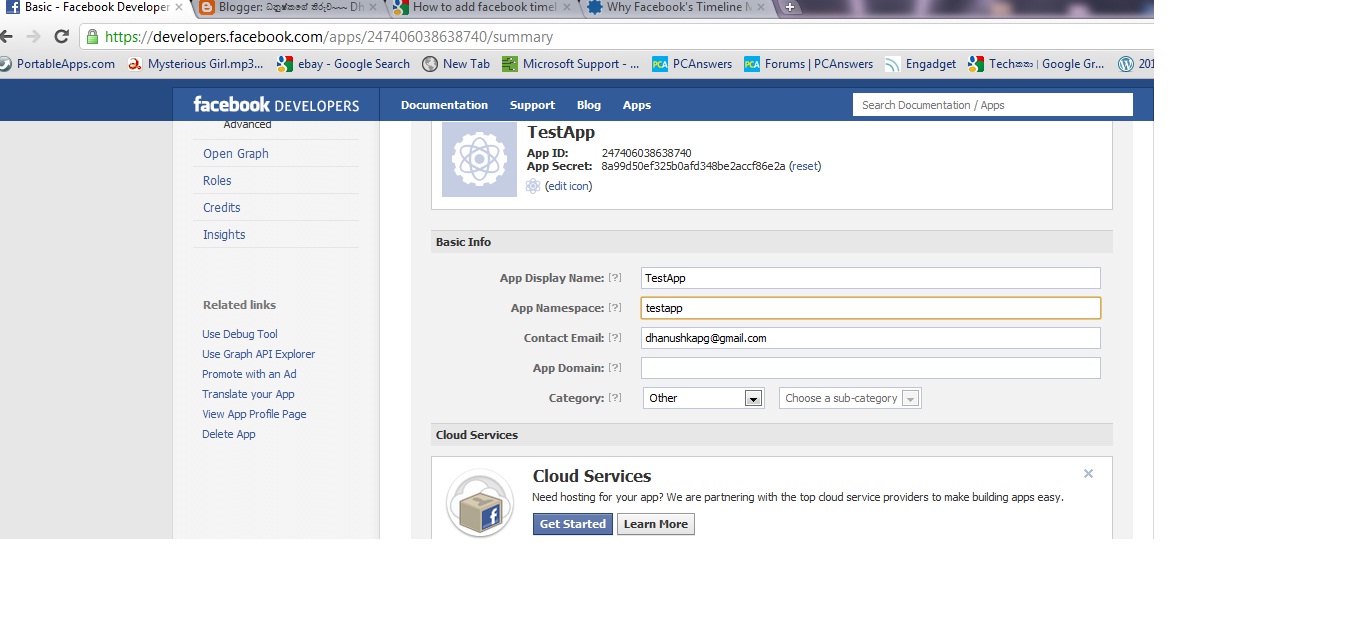Click the browser back arrow
The height and width of the screenshot is (624, 1360).
point(7,37)
